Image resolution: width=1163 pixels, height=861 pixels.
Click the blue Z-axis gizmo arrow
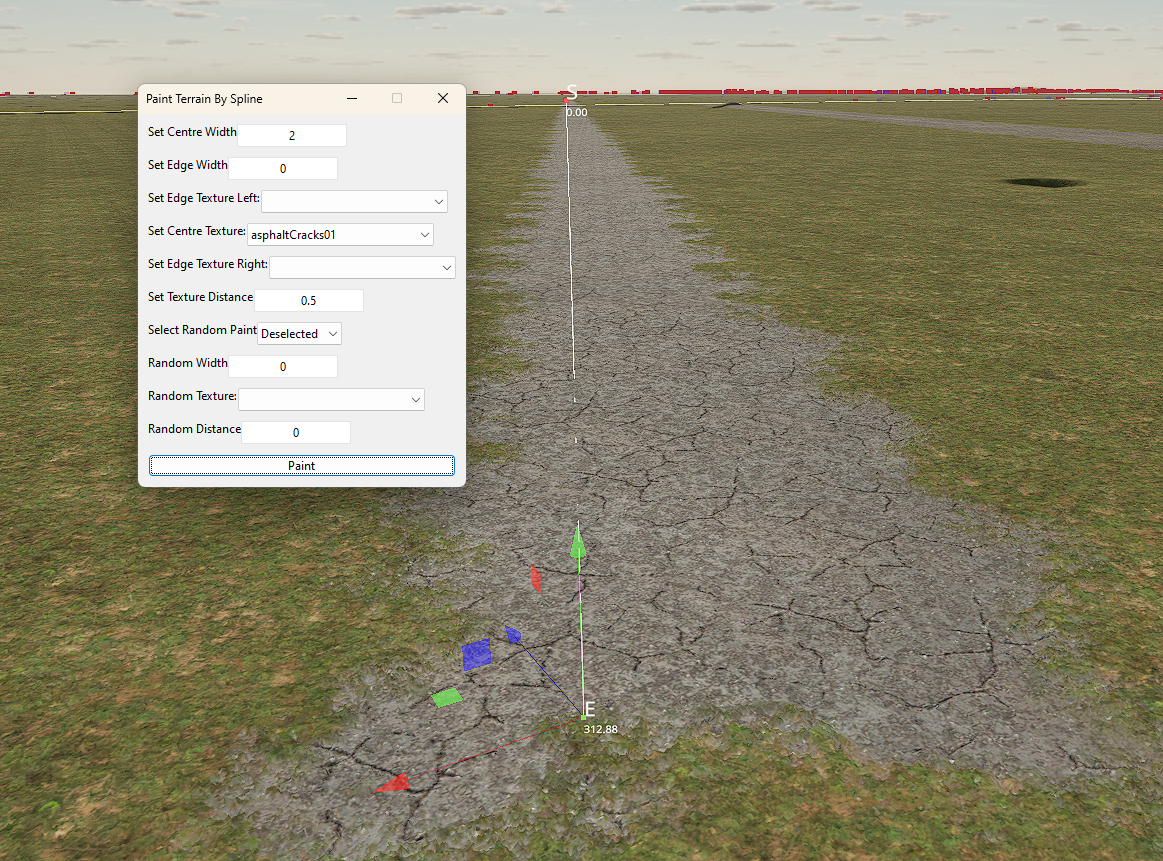point(513,634)
